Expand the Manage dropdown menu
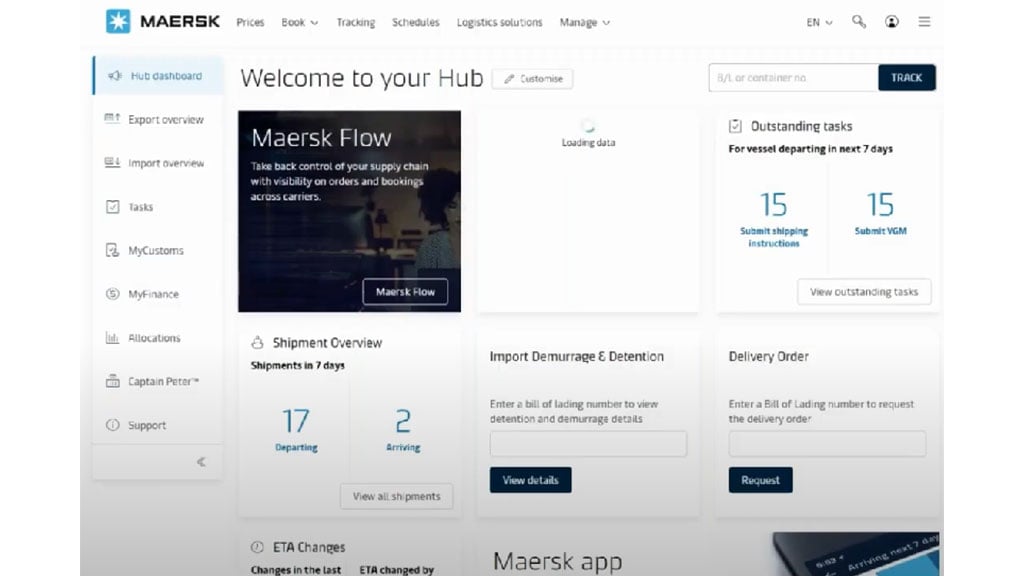Viewport: 1024px width, 576px height. tap(584, 22)
